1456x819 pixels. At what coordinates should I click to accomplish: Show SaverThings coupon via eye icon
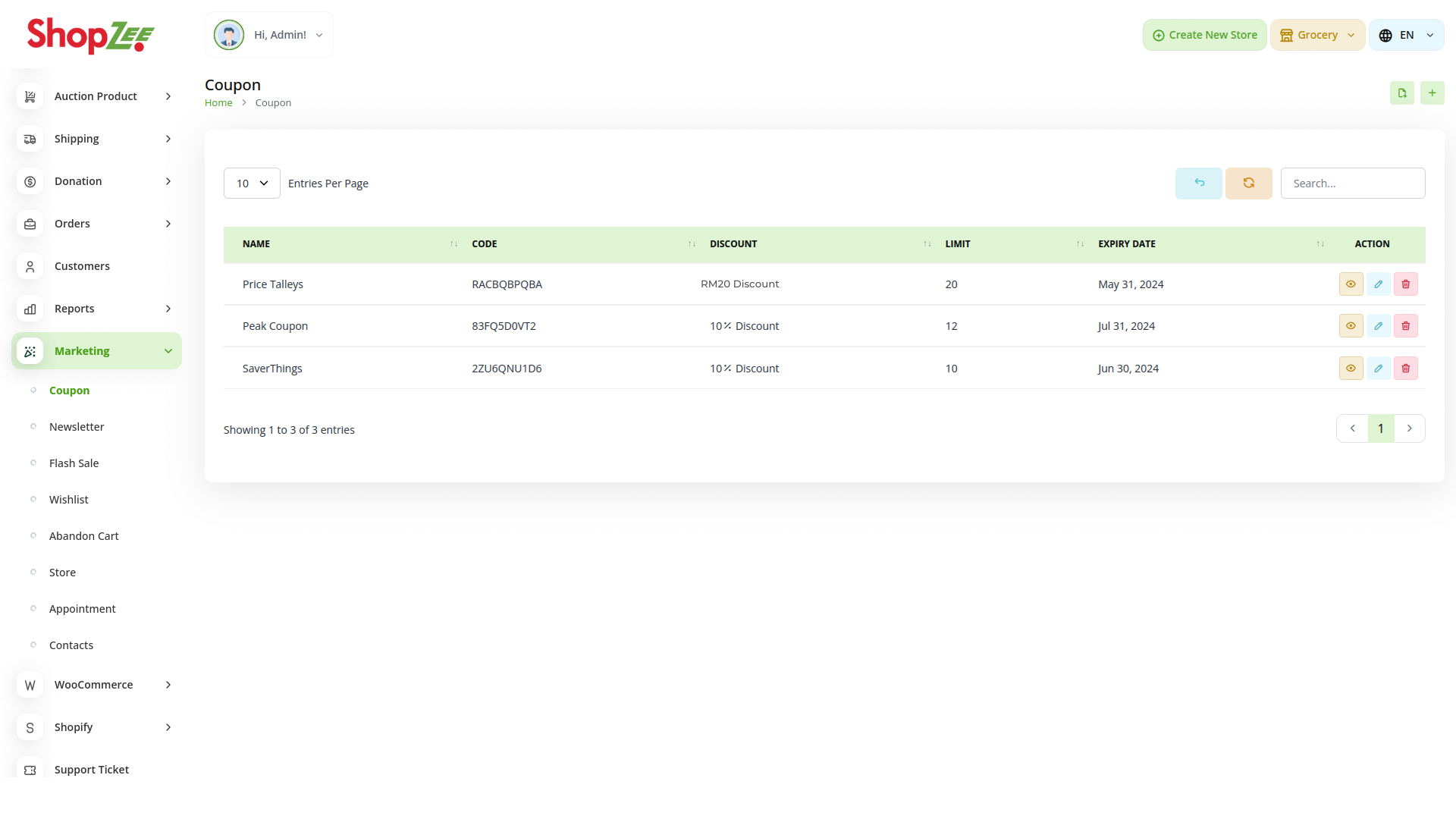[x=1351, y=369]
